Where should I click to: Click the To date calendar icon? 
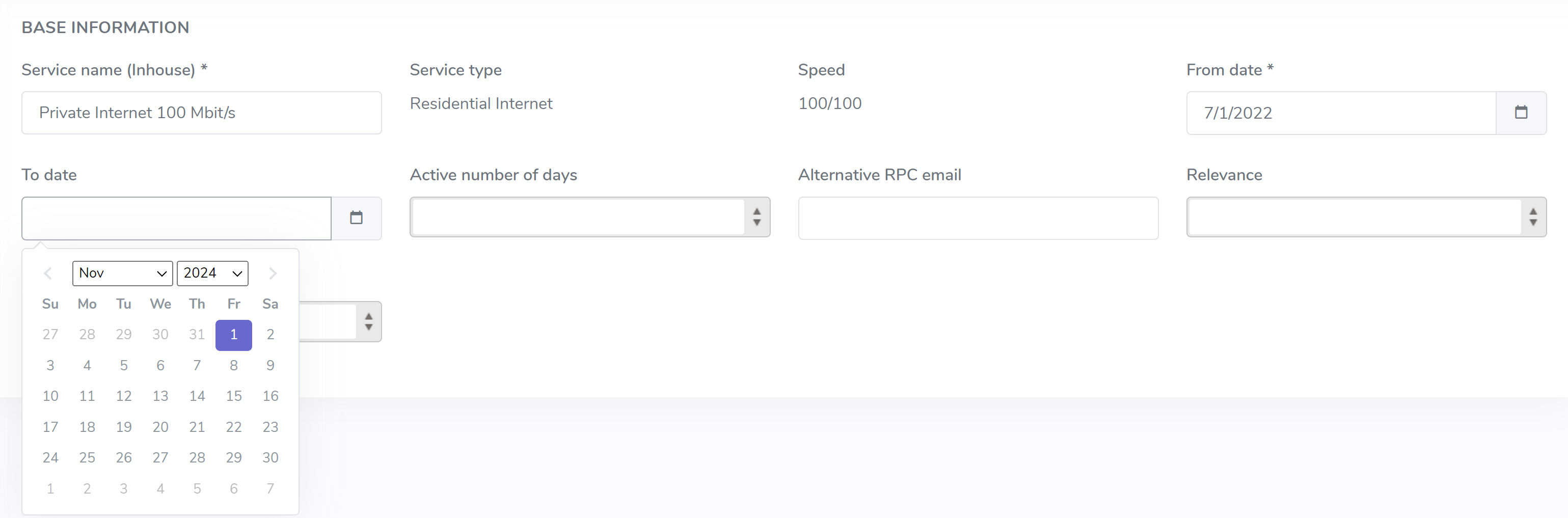tap(356, 218)
